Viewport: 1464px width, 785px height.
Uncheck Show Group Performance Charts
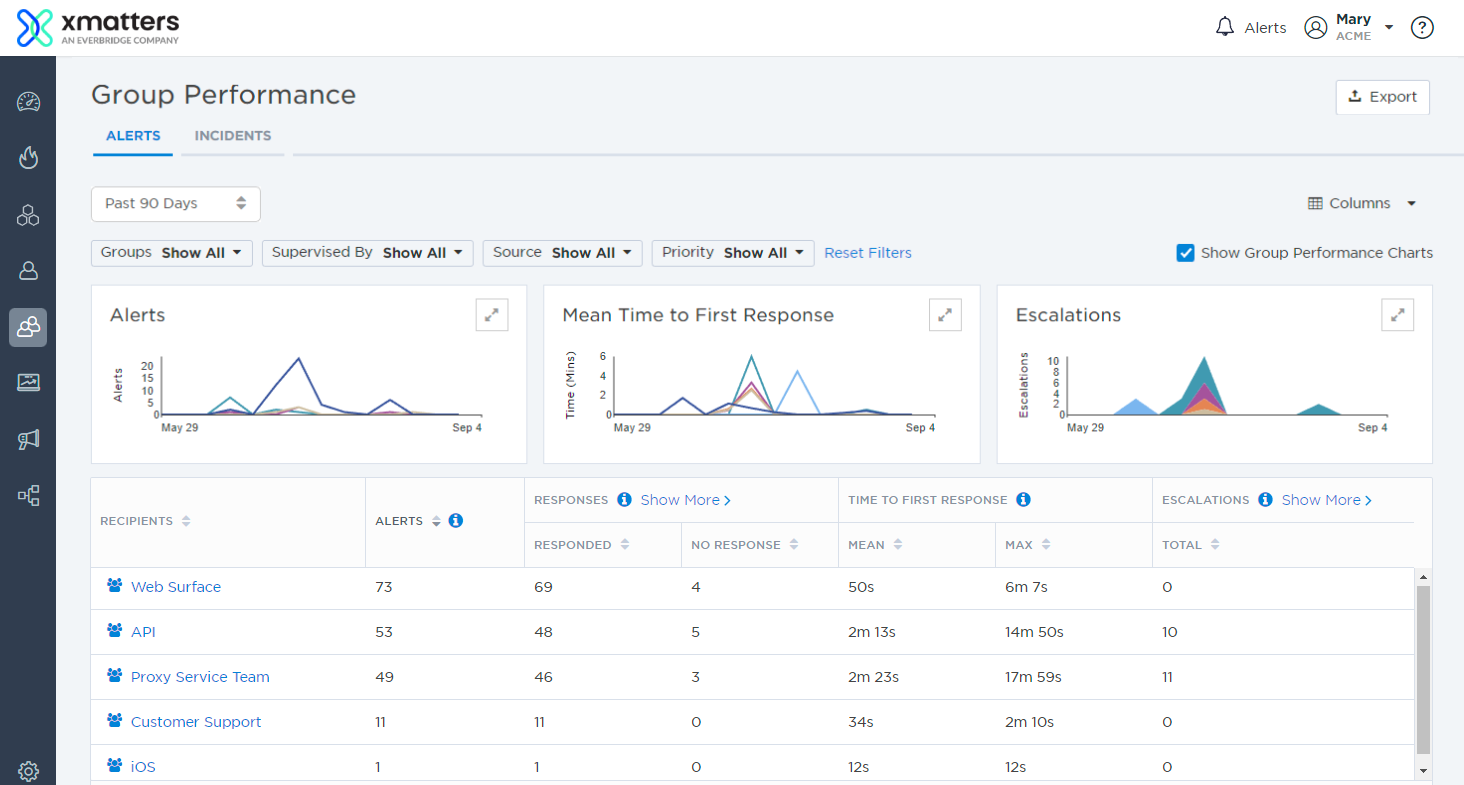[x=1186, y=253]
